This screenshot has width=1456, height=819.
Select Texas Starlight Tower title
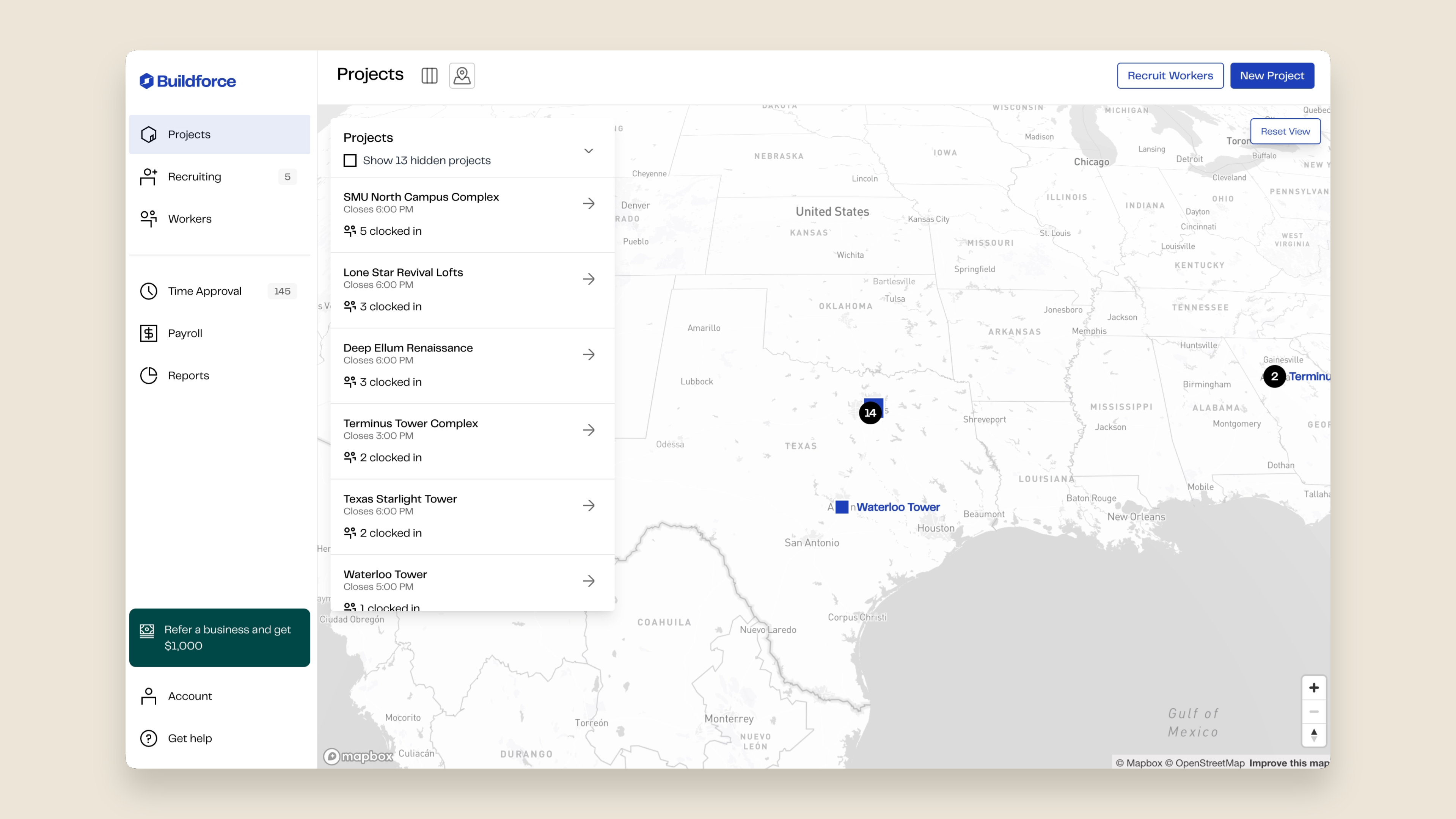pos(400,499)
